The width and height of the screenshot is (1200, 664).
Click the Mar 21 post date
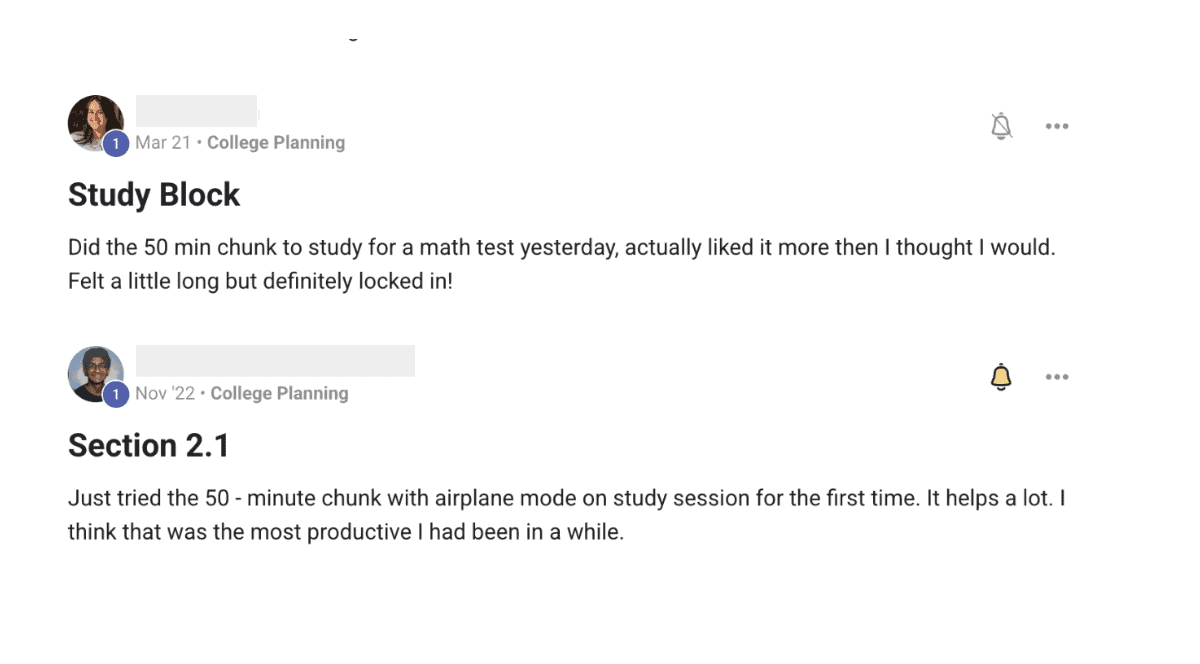162,143
